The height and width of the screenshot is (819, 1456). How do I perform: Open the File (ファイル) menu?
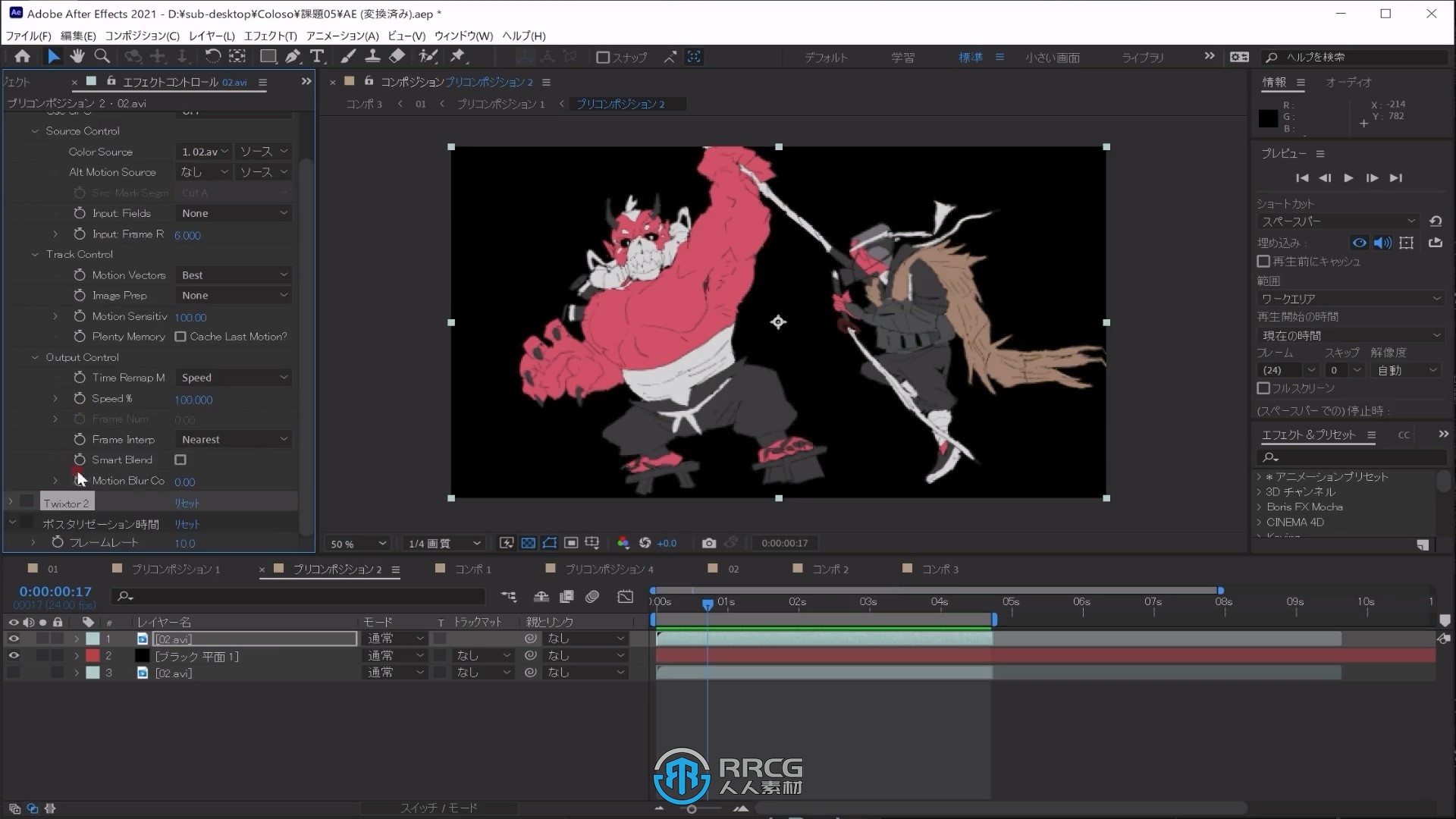(x=28, y=36)
